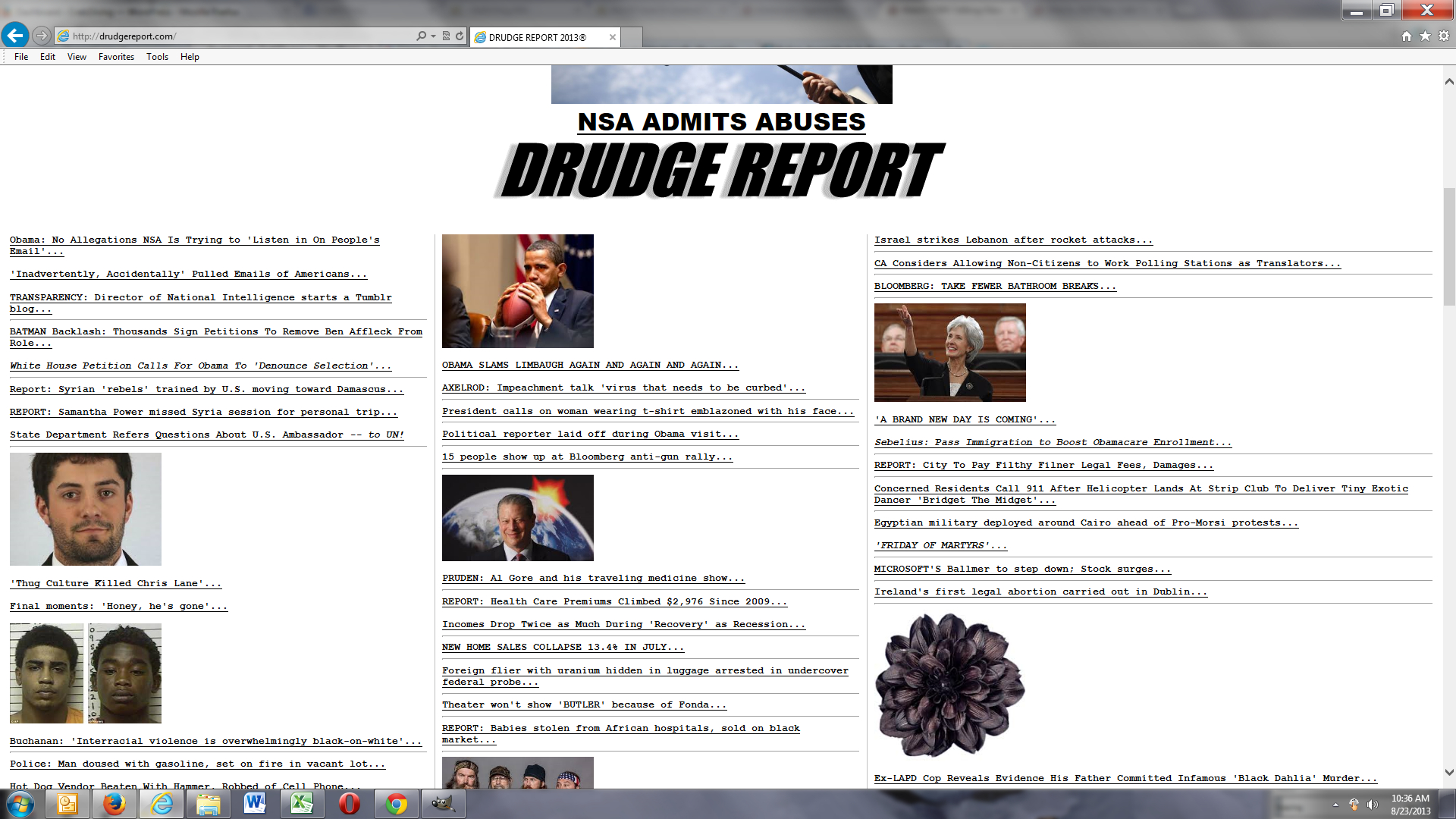Click the taskbar clock showing 10:36 AM
1456x819 pixels.
click(x=1410, y=805)
